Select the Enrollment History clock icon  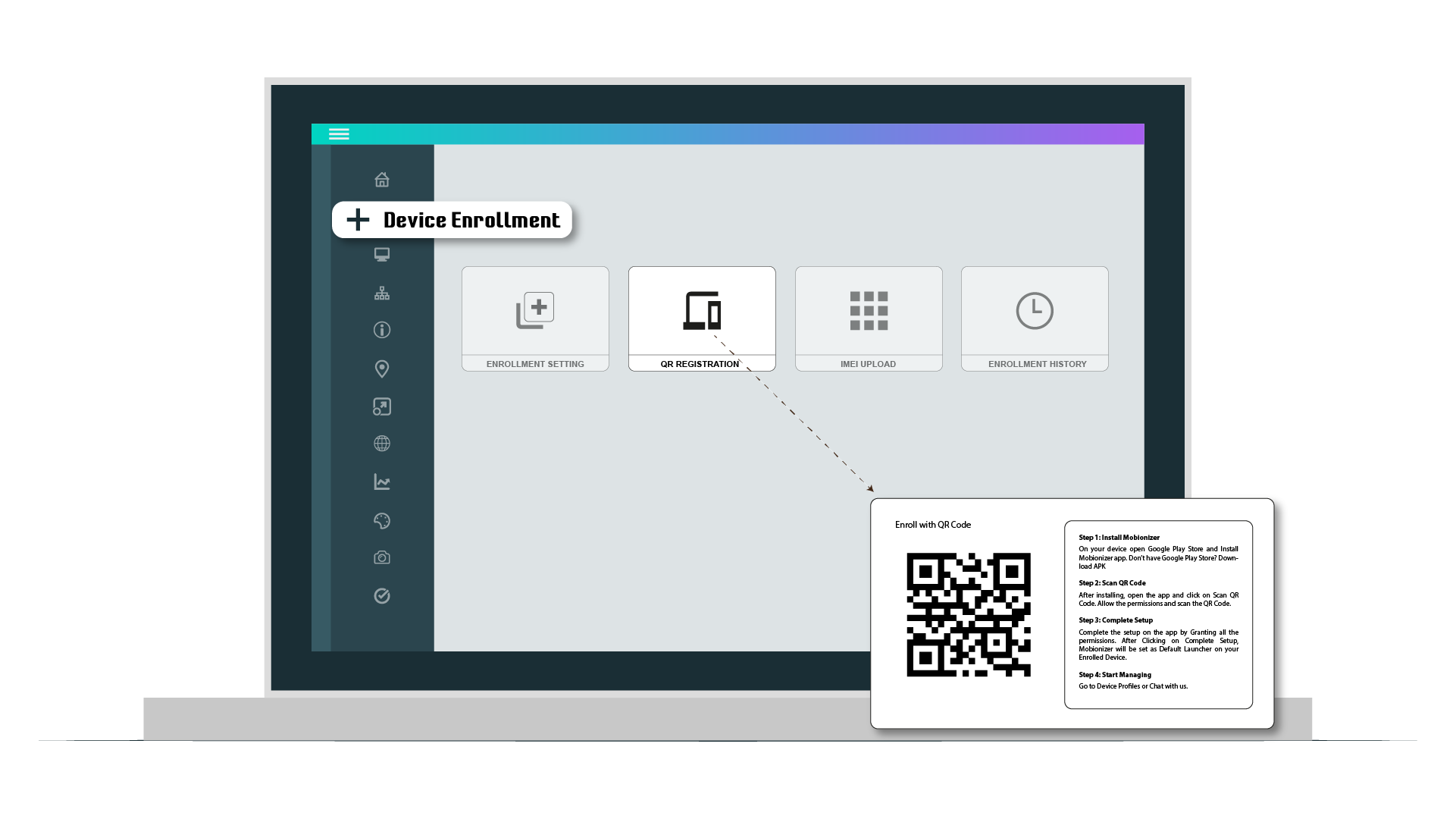tap(1035, 311)
